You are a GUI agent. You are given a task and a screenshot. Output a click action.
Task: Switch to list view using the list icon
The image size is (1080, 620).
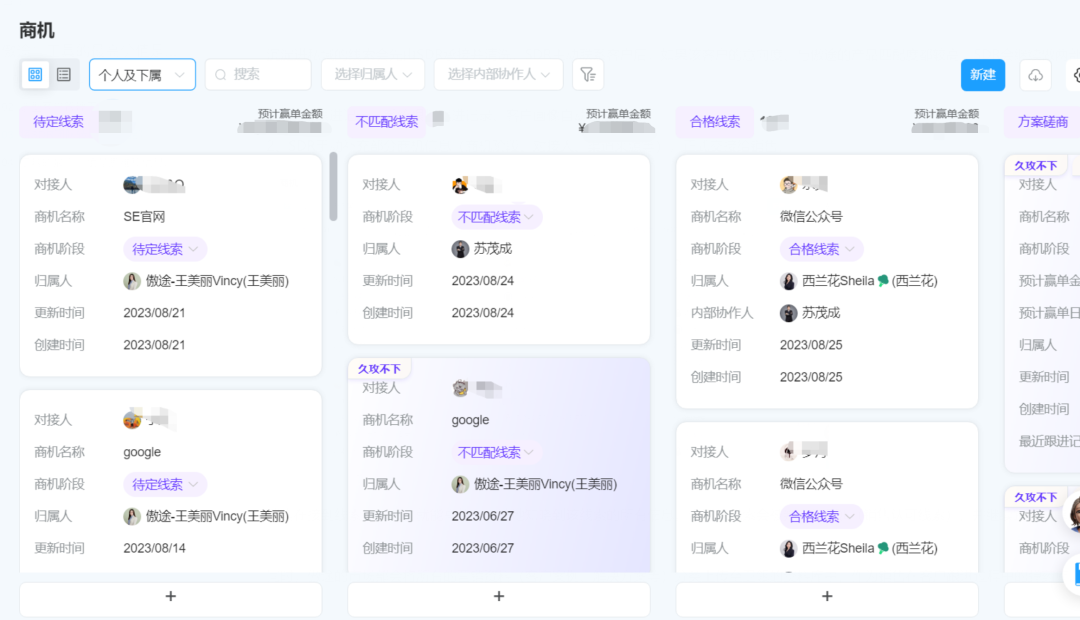pyautogui.click(x=64, y=75)
